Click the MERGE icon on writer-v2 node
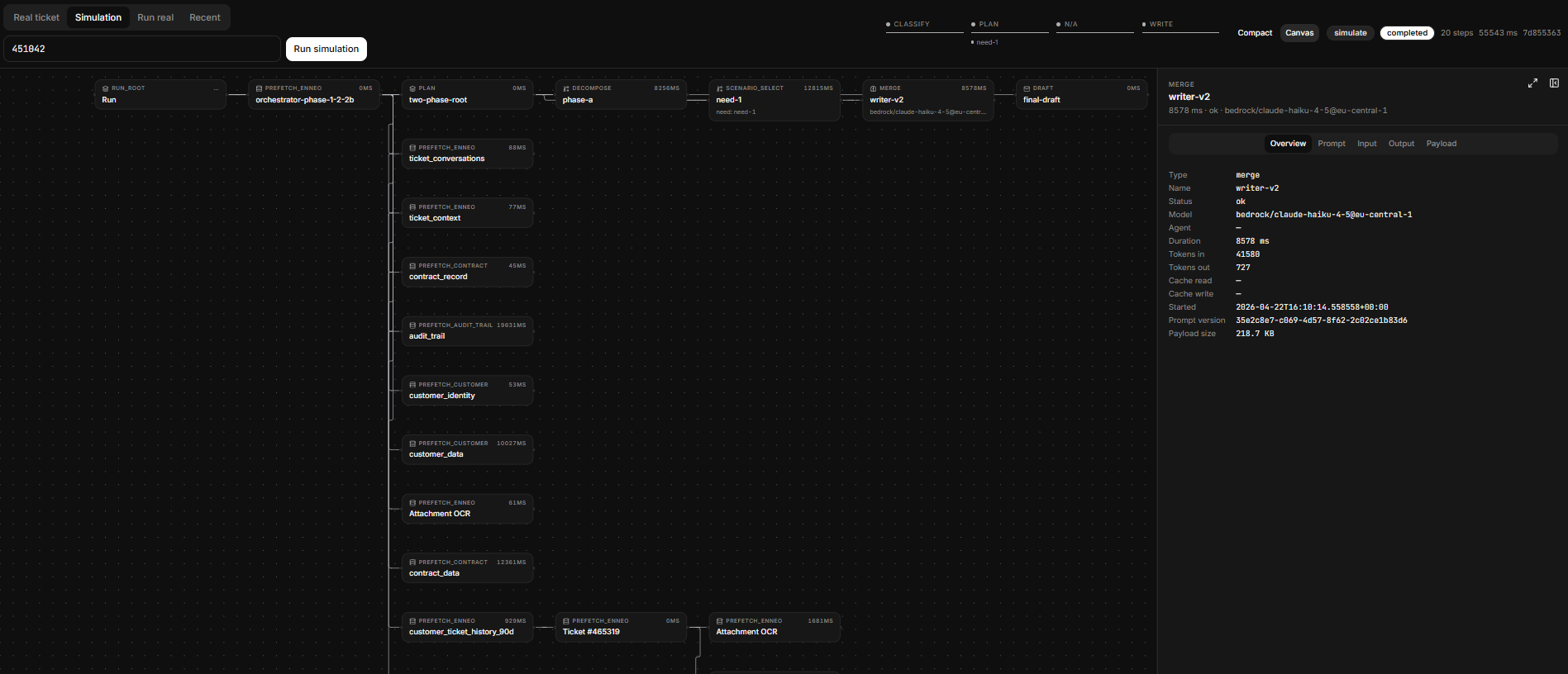The image size is (1568, 674). coord(873,88)
